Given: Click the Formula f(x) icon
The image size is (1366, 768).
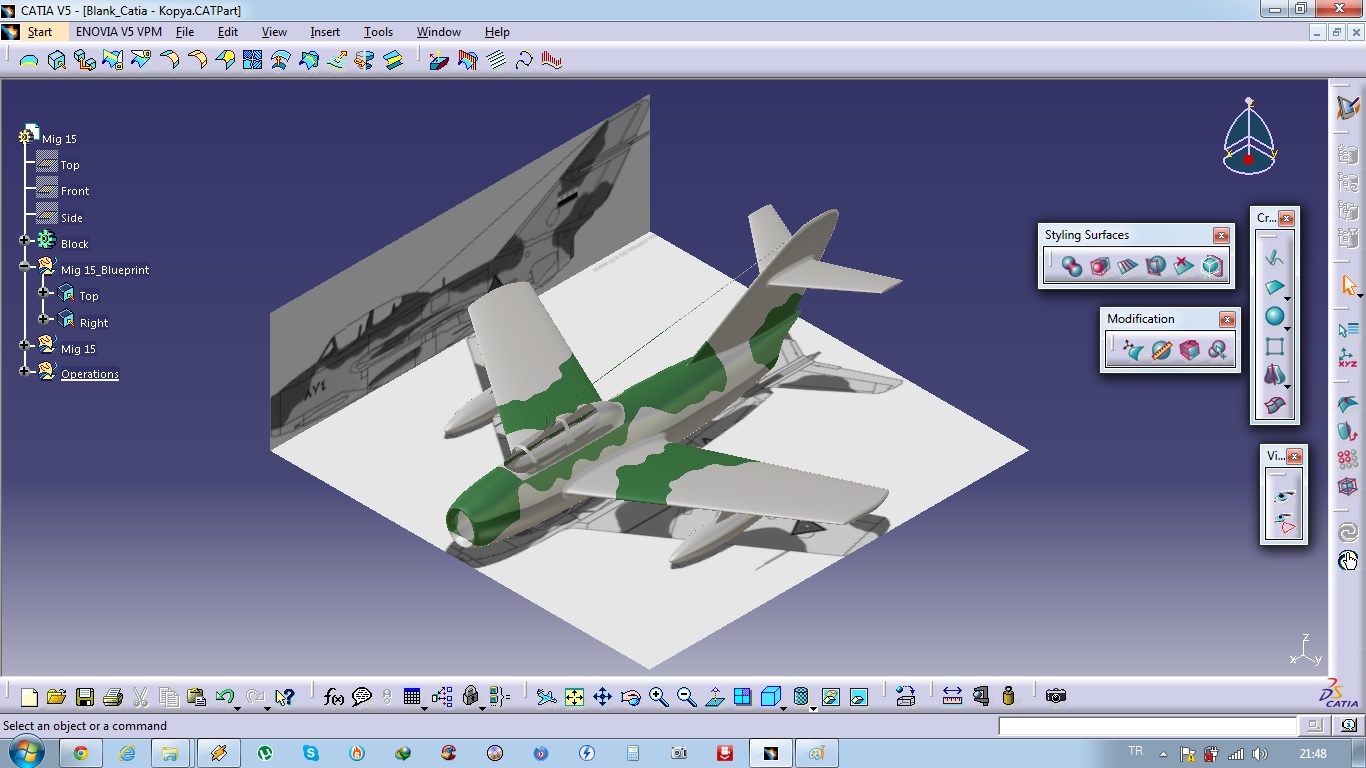Looking at the screenshot, I should coord(334,697).
